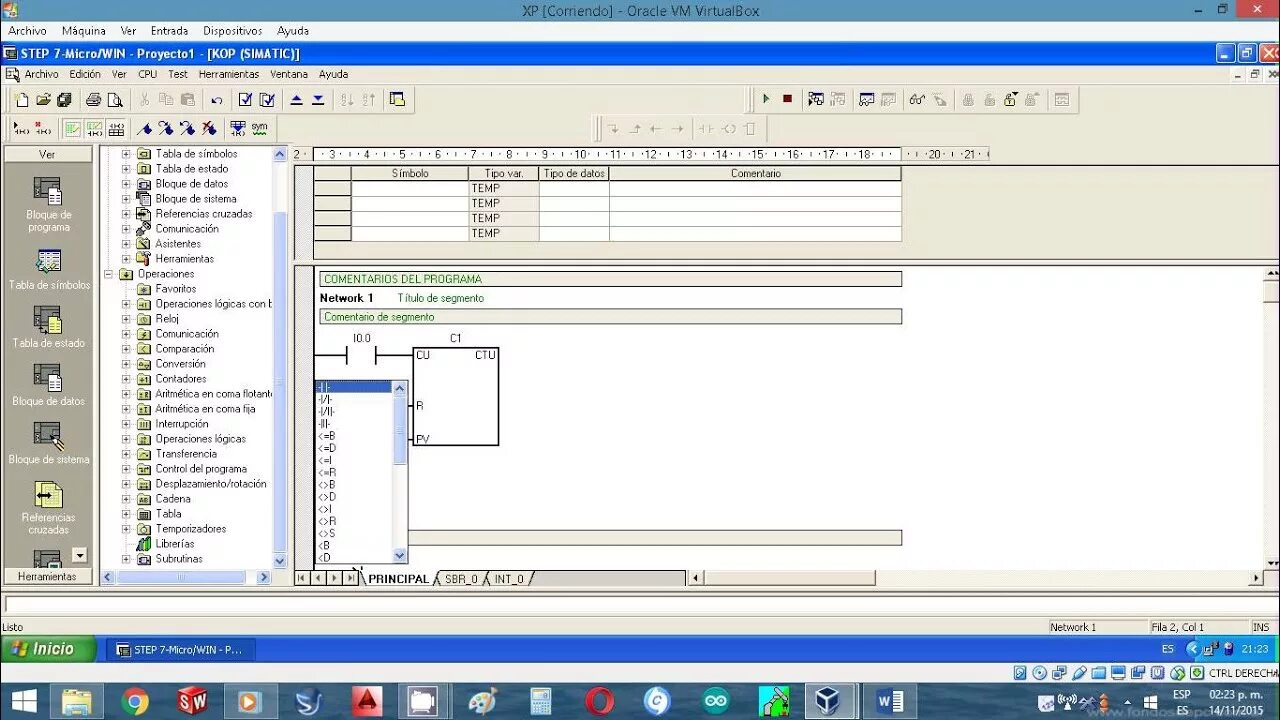The image size is (1280, 720).
Task: Click the Ver panel header button
Action: click(47, 154)
